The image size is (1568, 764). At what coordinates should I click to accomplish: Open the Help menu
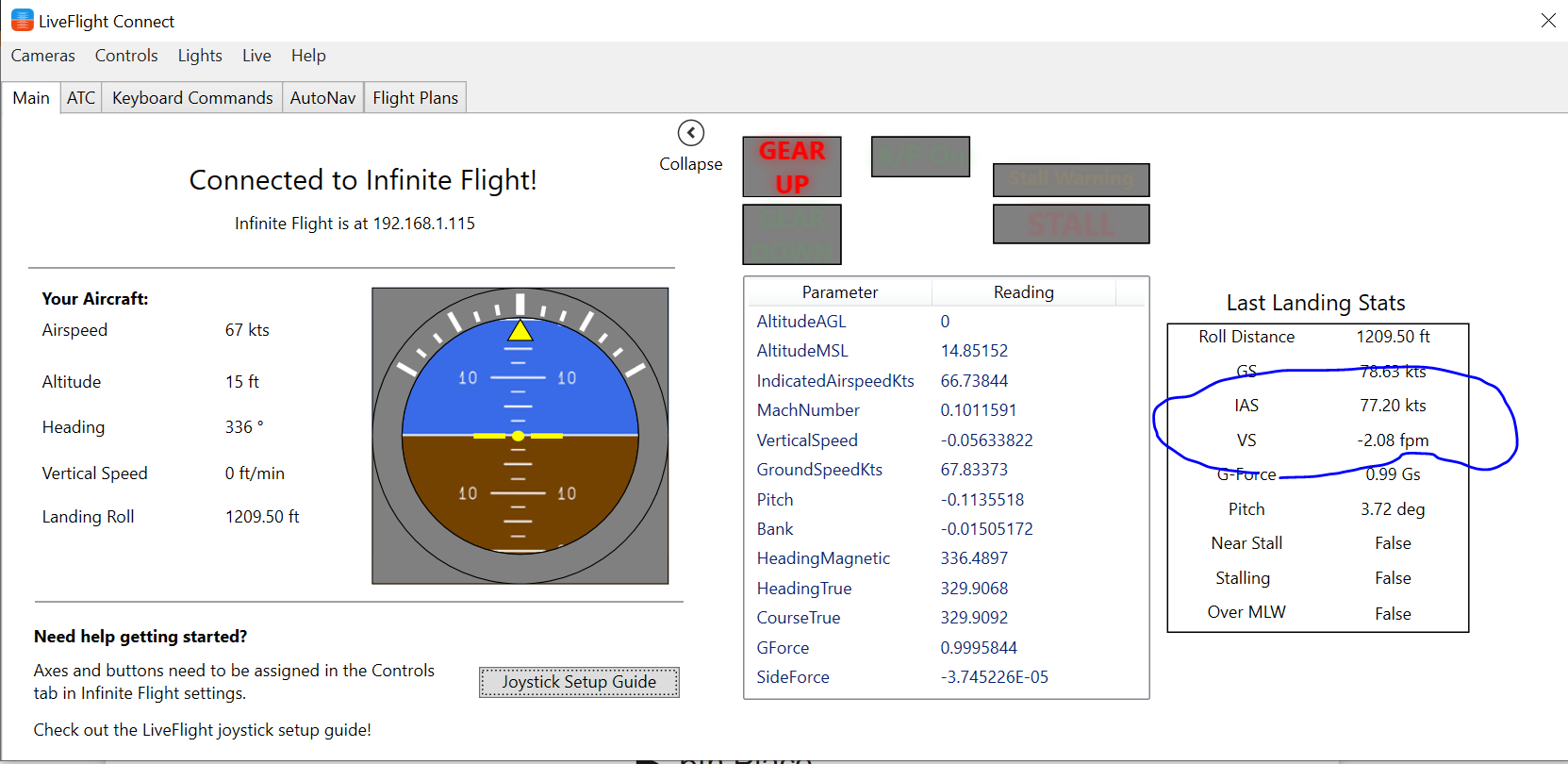(308, 56)
